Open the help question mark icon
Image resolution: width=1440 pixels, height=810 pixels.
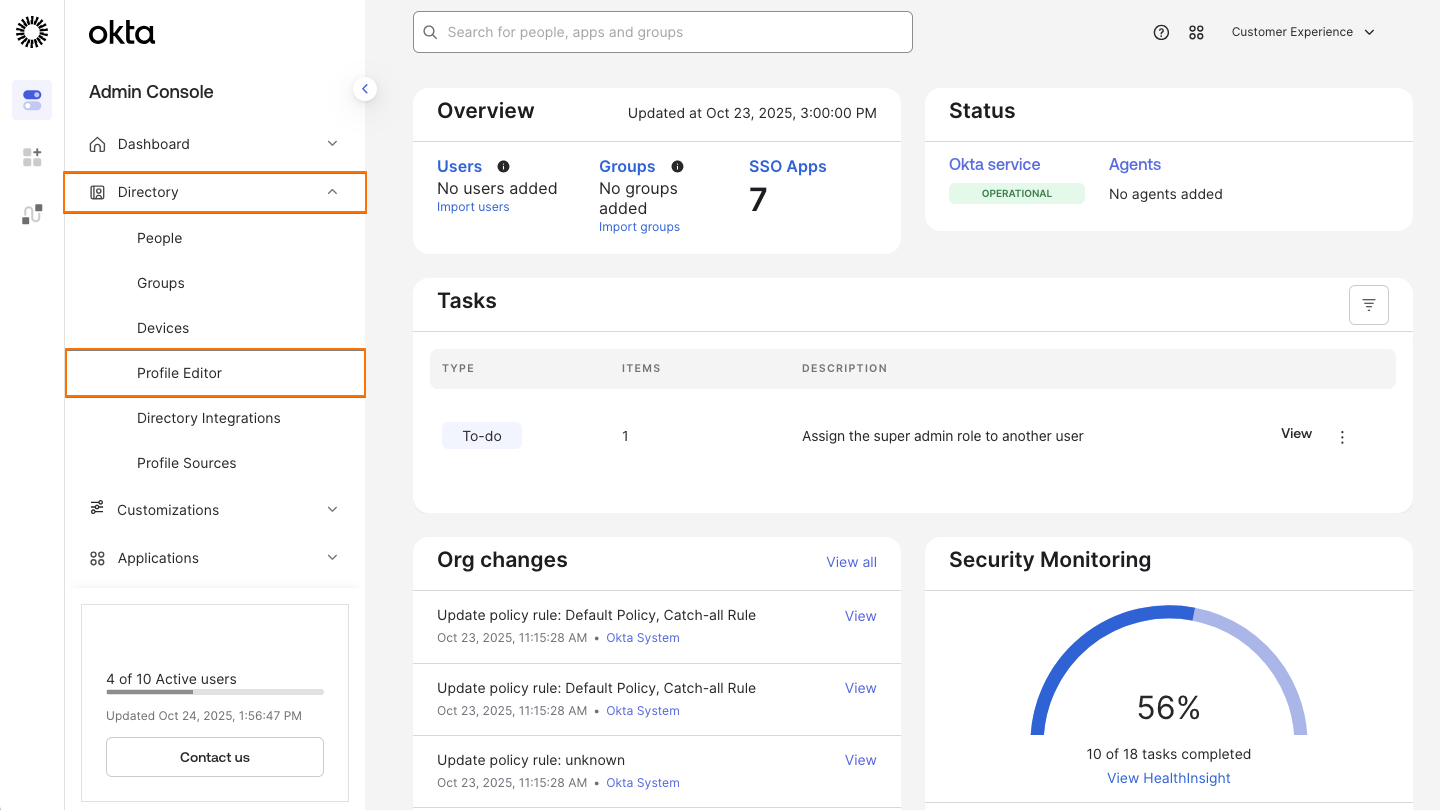pyautogui.click(x=1161, y=32)
